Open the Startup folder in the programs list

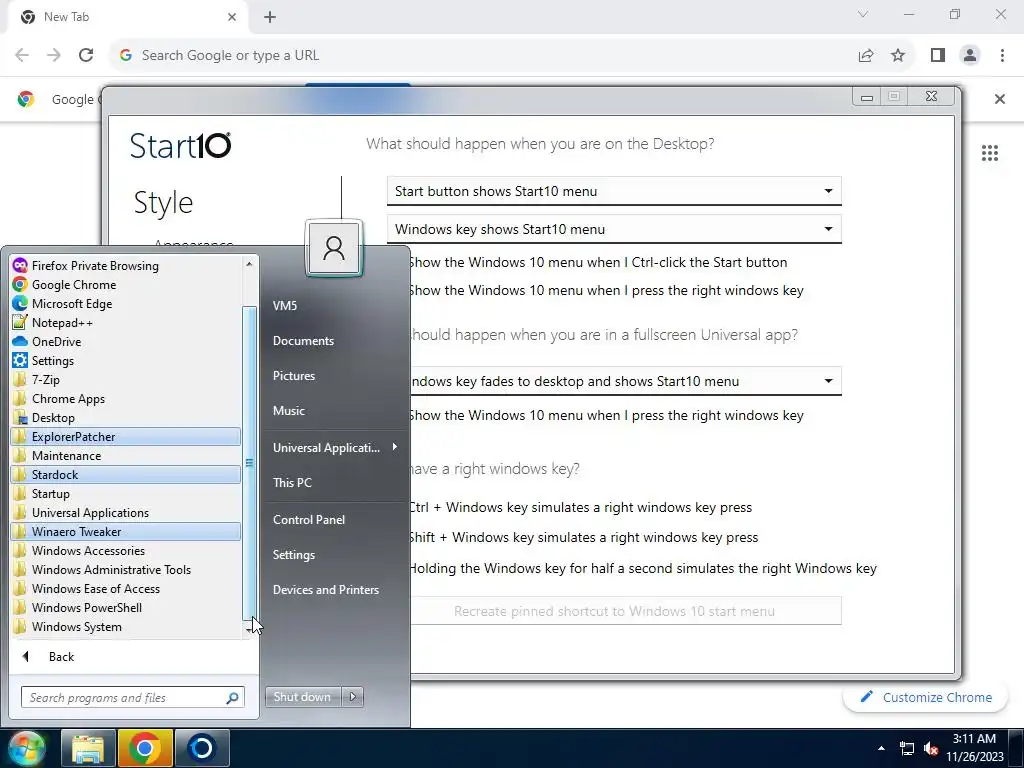click(x=125, y=494)
